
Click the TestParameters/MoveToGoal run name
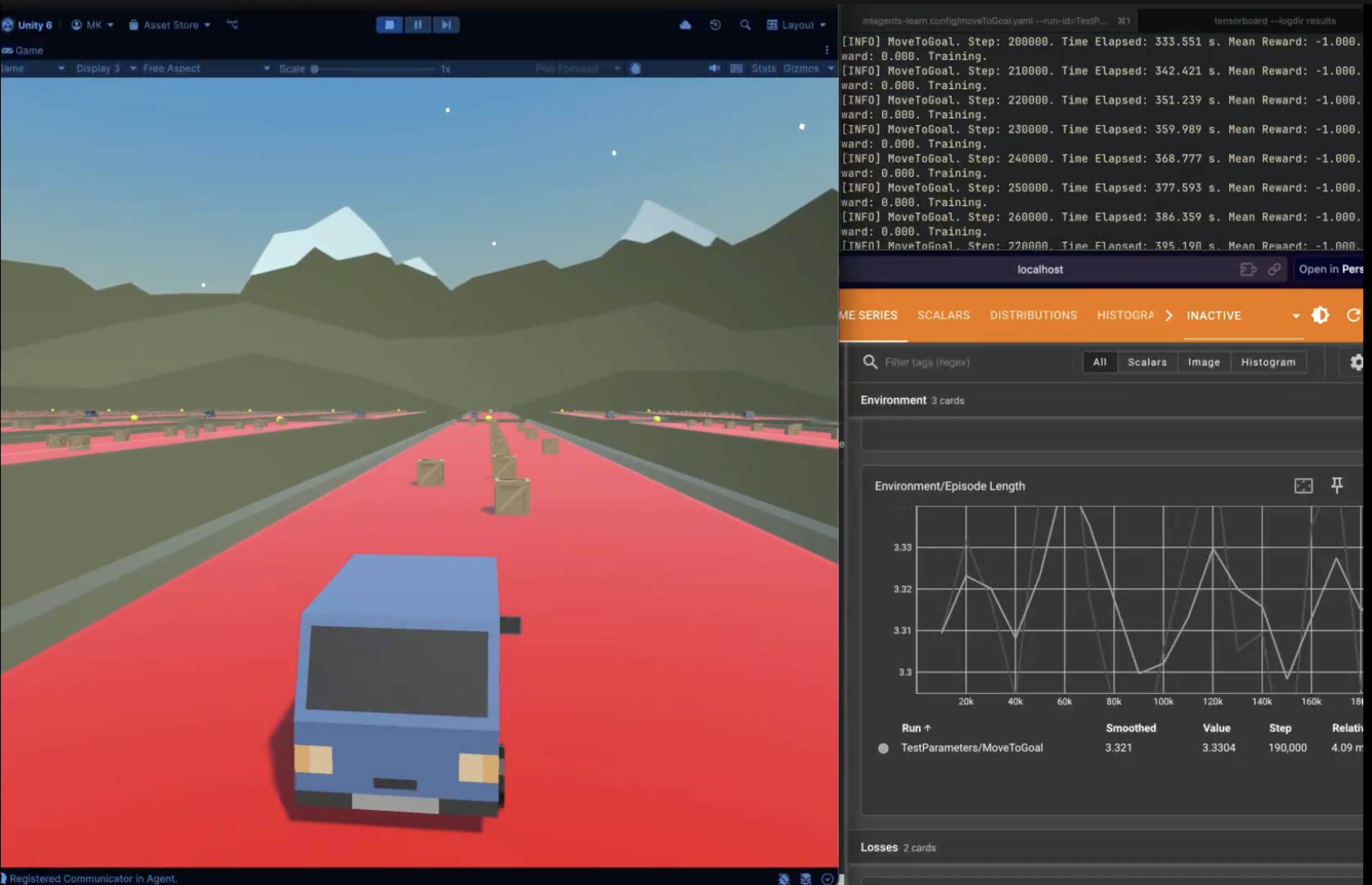point(971,747)
